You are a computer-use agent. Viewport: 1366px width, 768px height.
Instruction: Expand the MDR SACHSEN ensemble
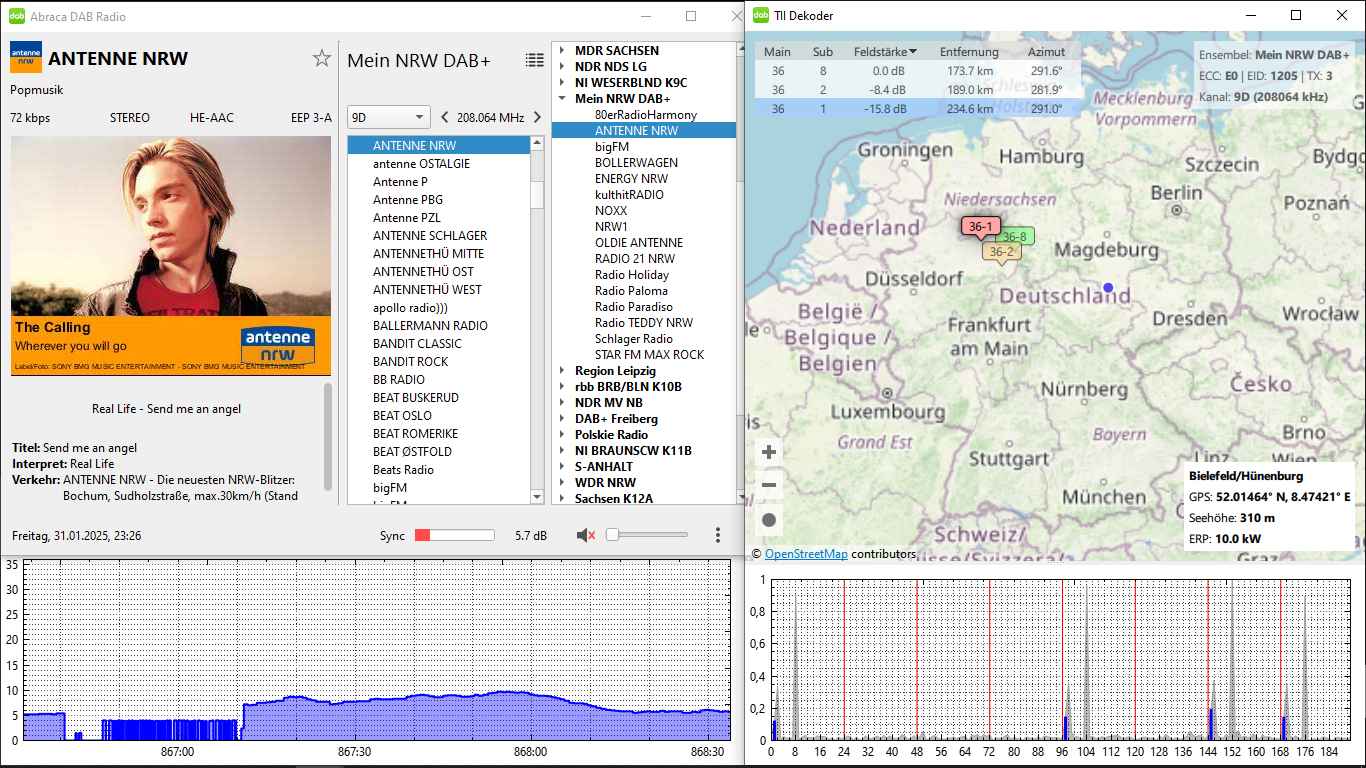click(562, 51)
